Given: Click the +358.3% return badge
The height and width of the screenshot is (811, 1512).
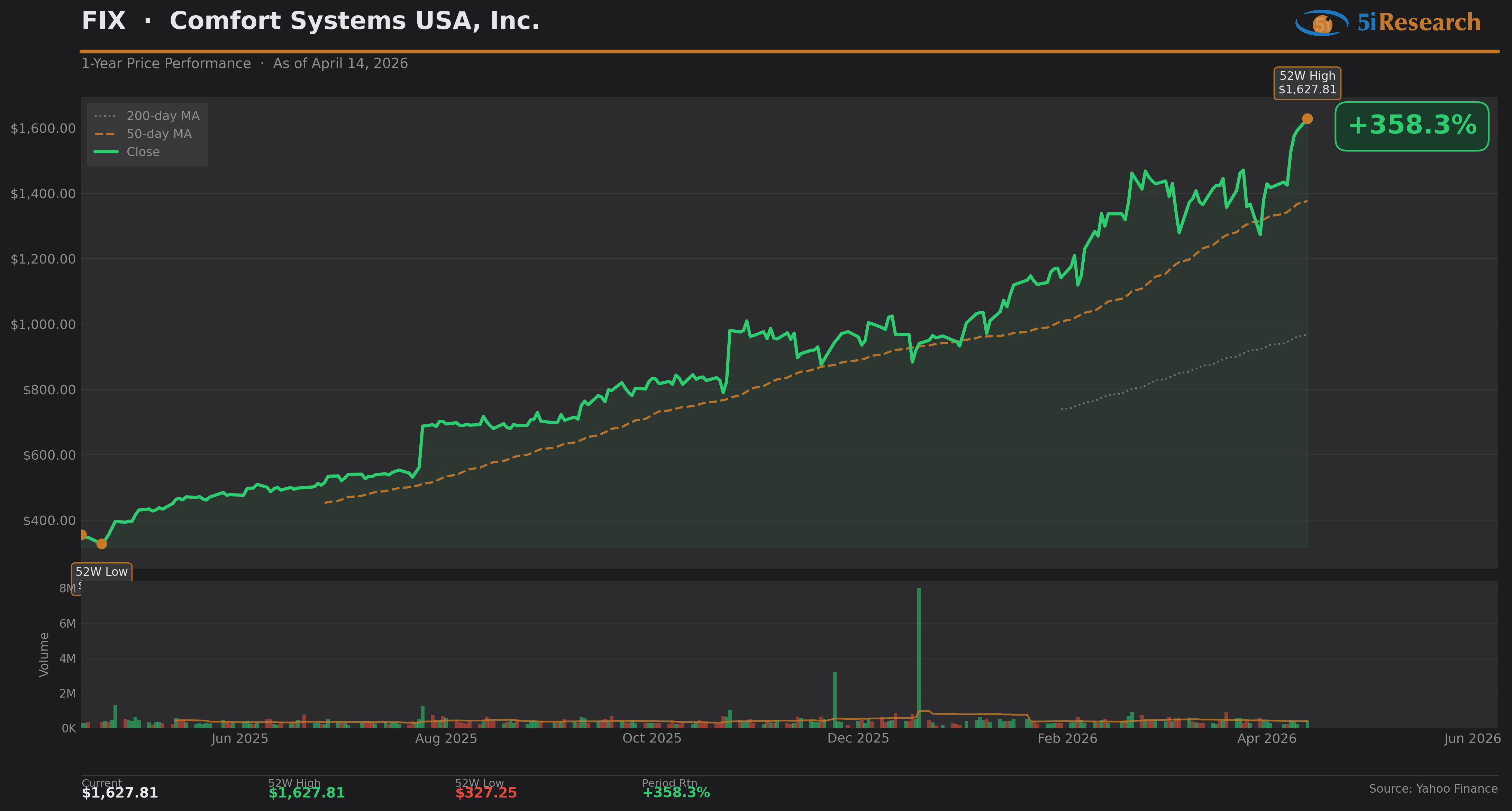Looking at the screenshot, I should point(1412,126).
